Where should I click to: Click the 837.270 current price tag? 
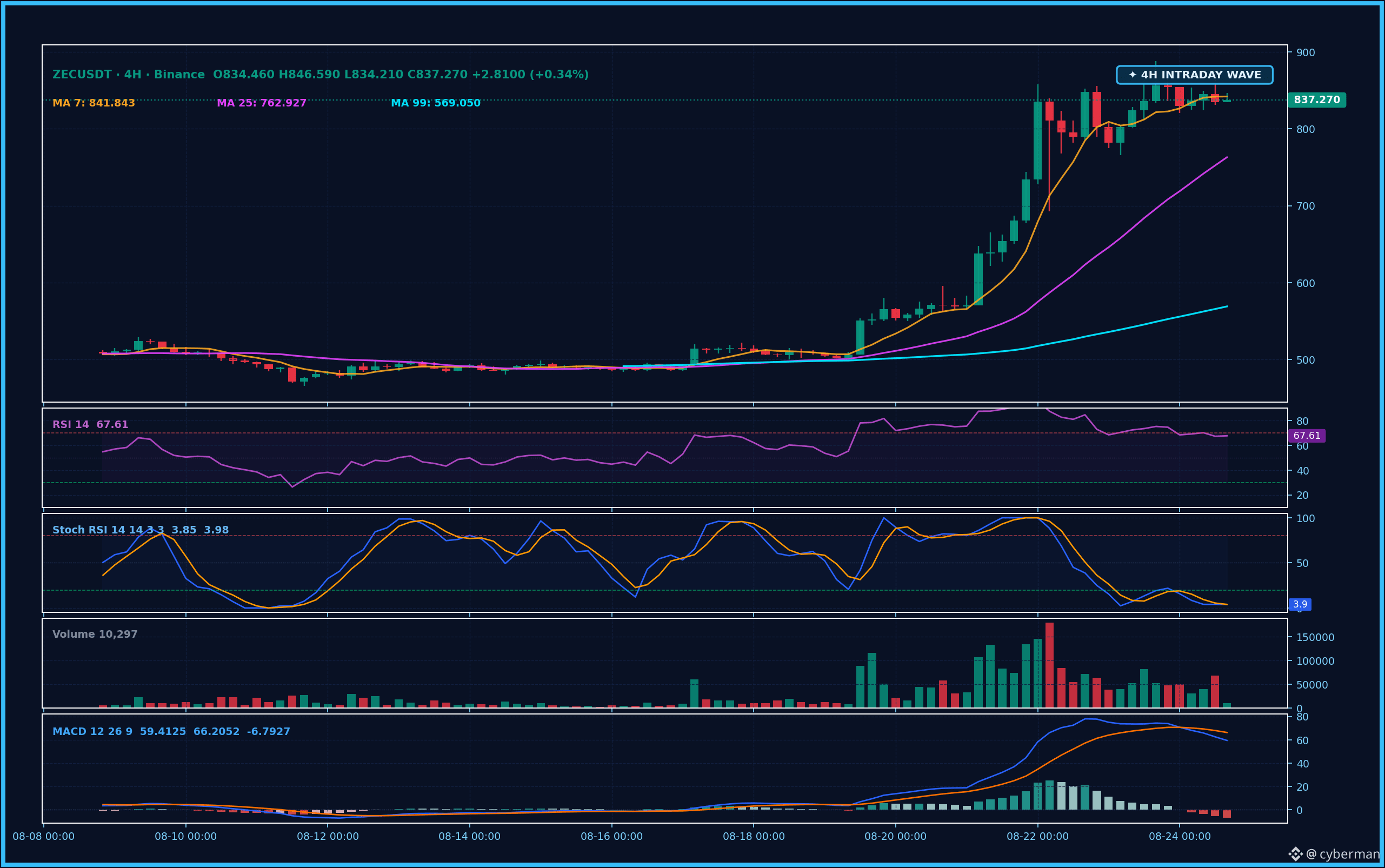[1317, 100]
